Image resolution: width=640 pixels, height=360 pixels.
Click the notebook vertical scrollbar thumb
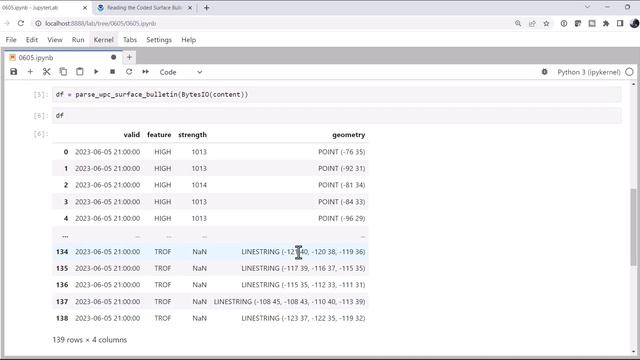[633, 227]
